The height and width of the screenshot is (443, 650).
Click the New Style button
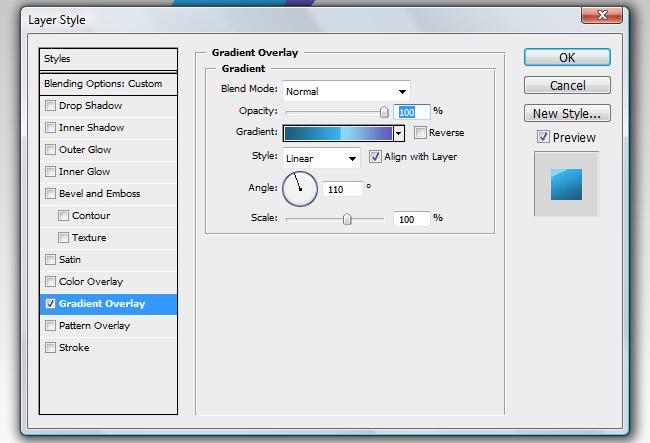click(567, 114)
